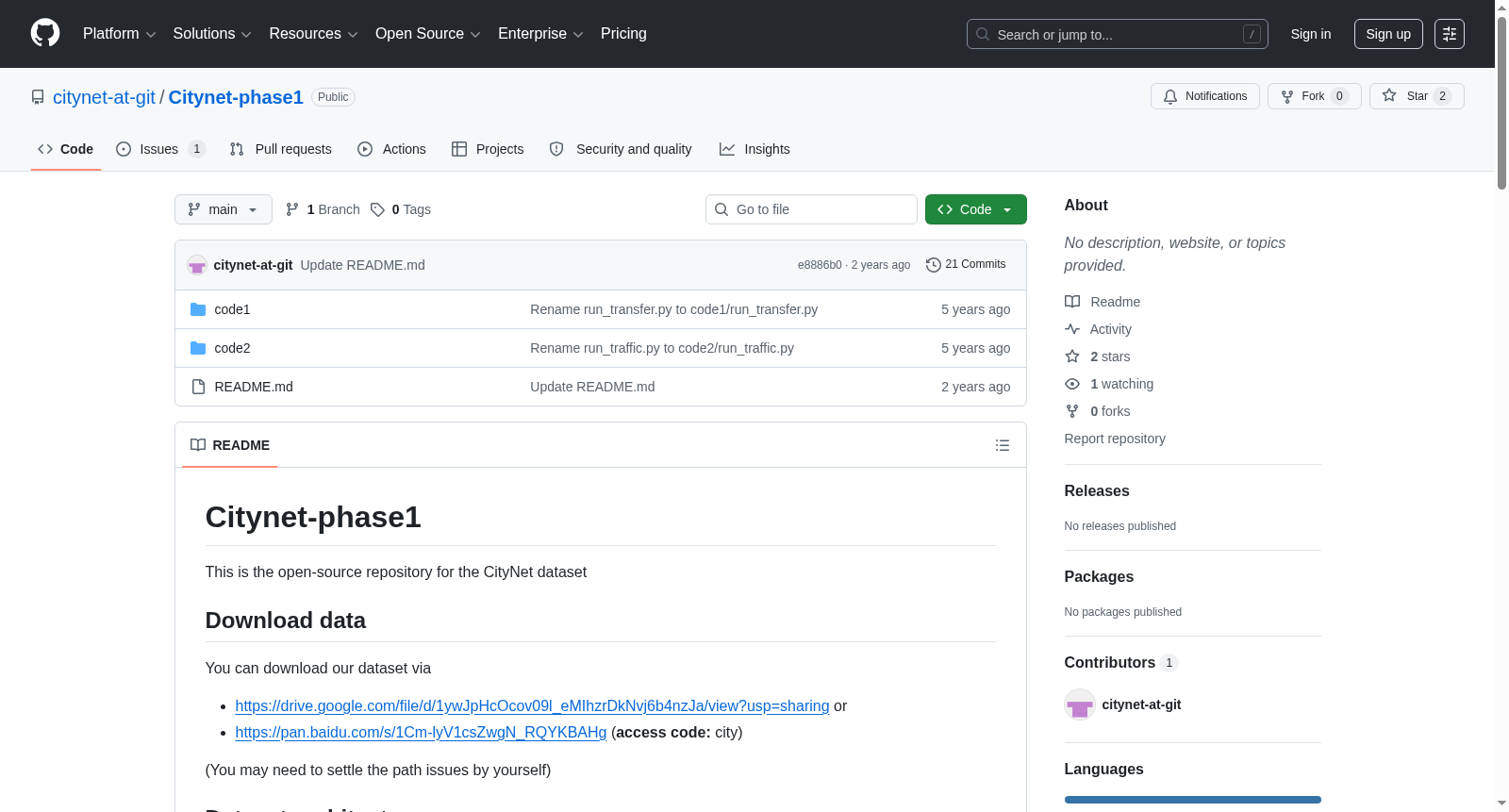Click the bell icon in Notifications button

1170,96
